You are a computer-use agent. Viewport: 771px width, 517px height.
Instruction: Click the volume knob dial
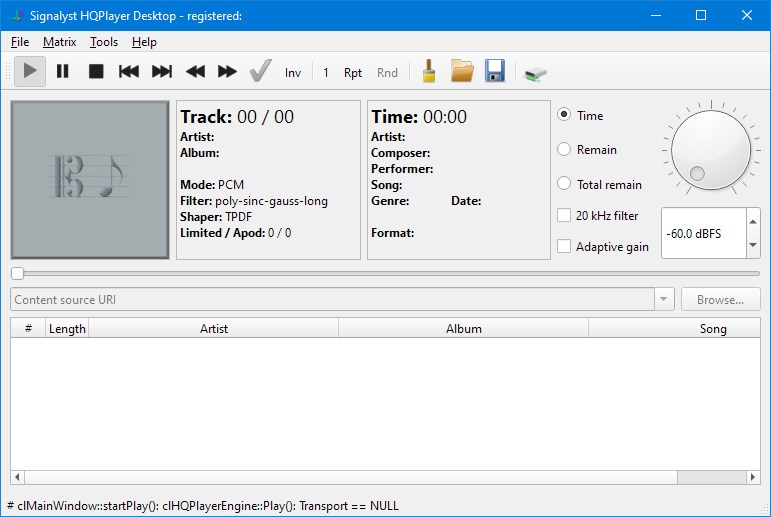pos(711,150)
